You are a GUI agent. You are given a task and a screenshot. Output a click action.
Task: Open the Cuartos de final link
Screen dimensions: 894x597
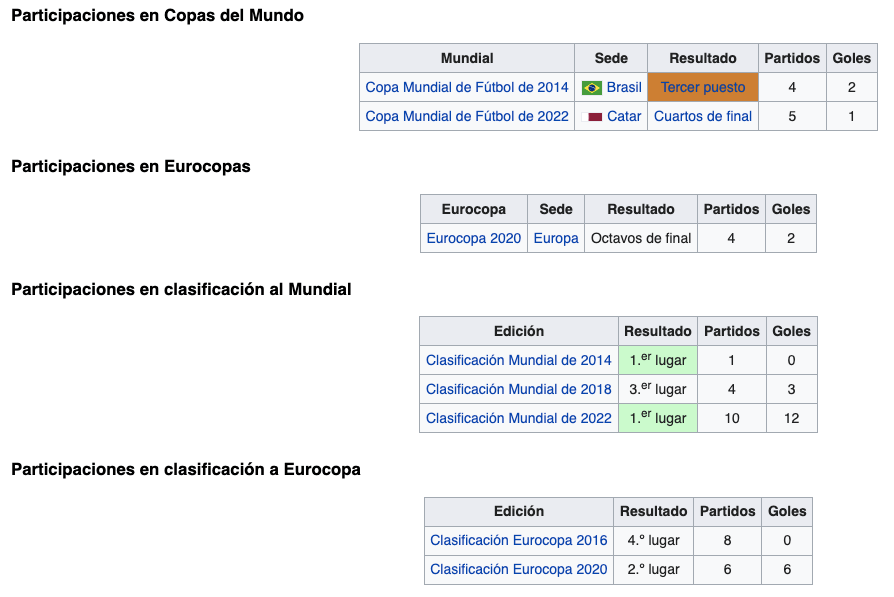point(703,117)
